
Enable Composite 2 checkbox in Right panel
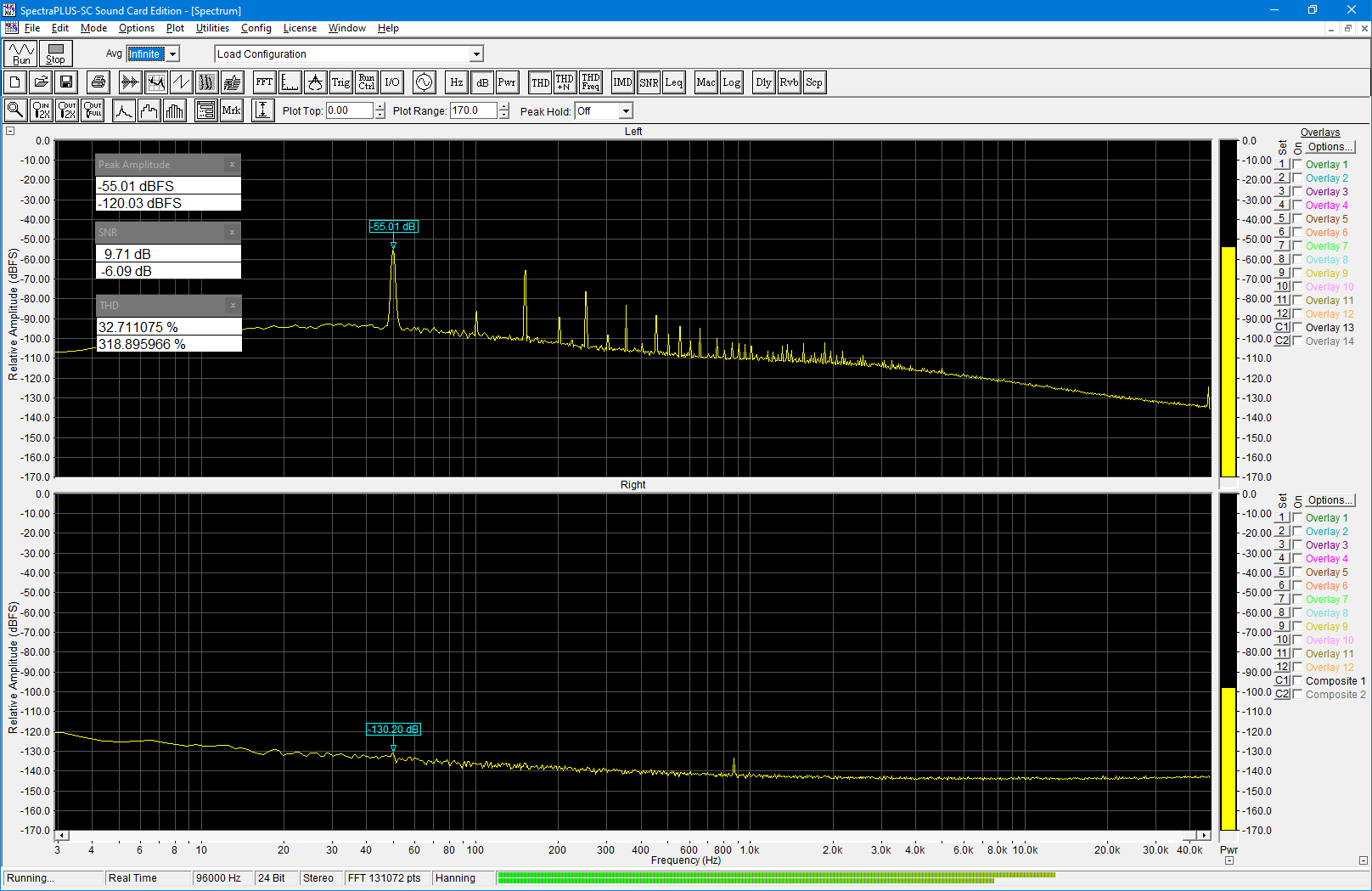pos(1297,695)
